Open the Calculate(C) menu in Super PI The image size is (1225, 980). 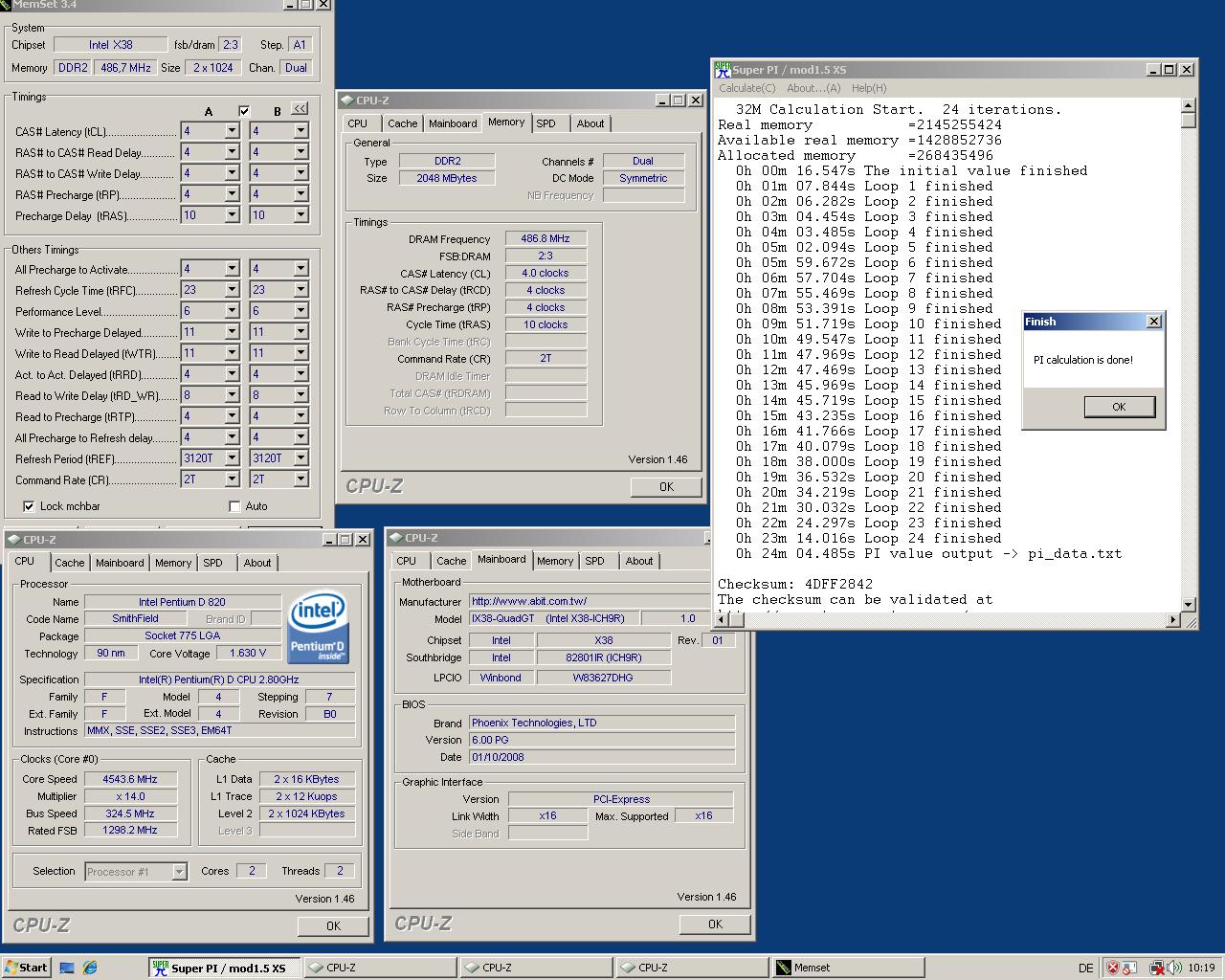747,88
